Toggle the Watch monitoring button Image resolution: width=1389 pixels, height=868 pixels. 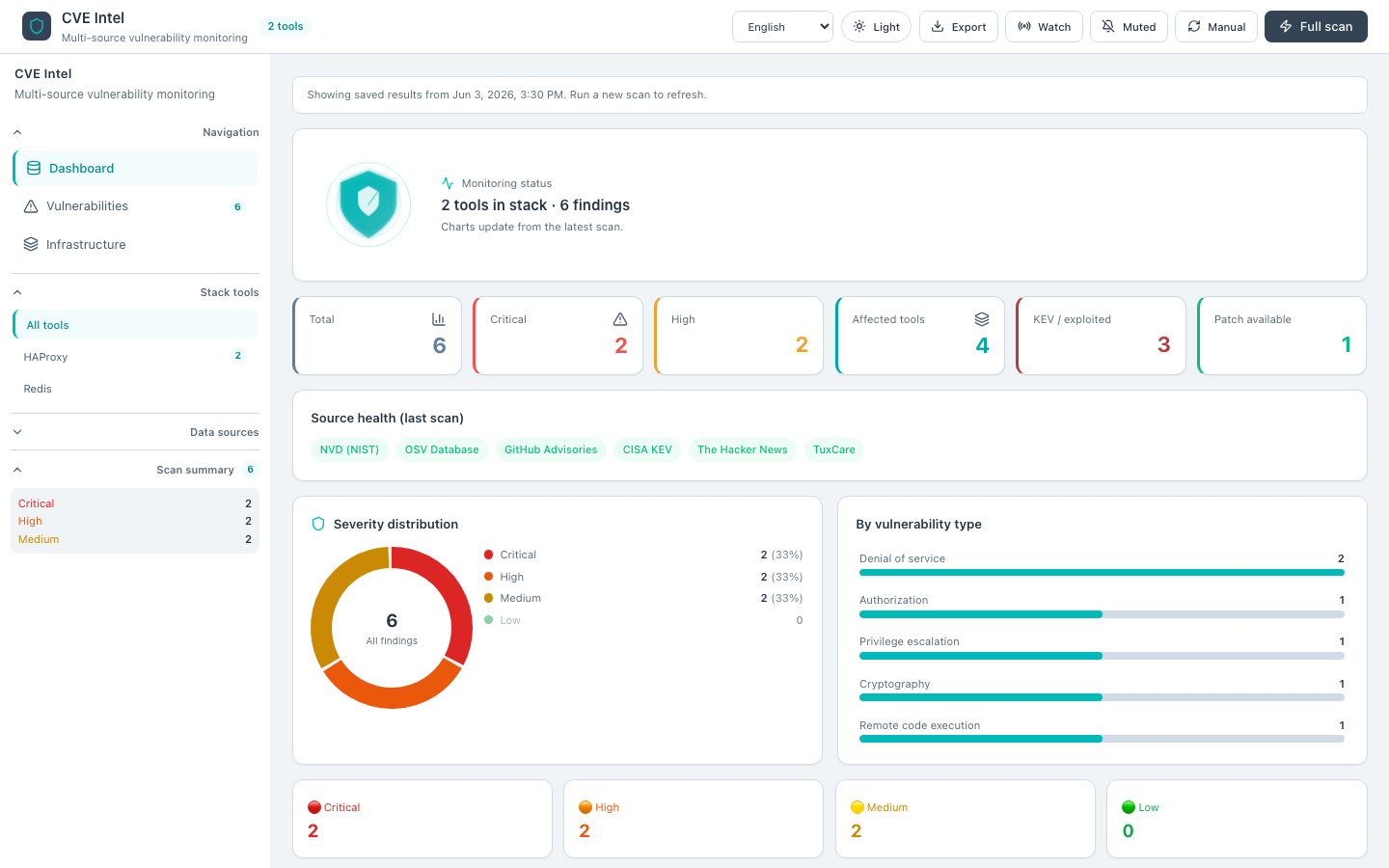click(x=1044, y=27)
